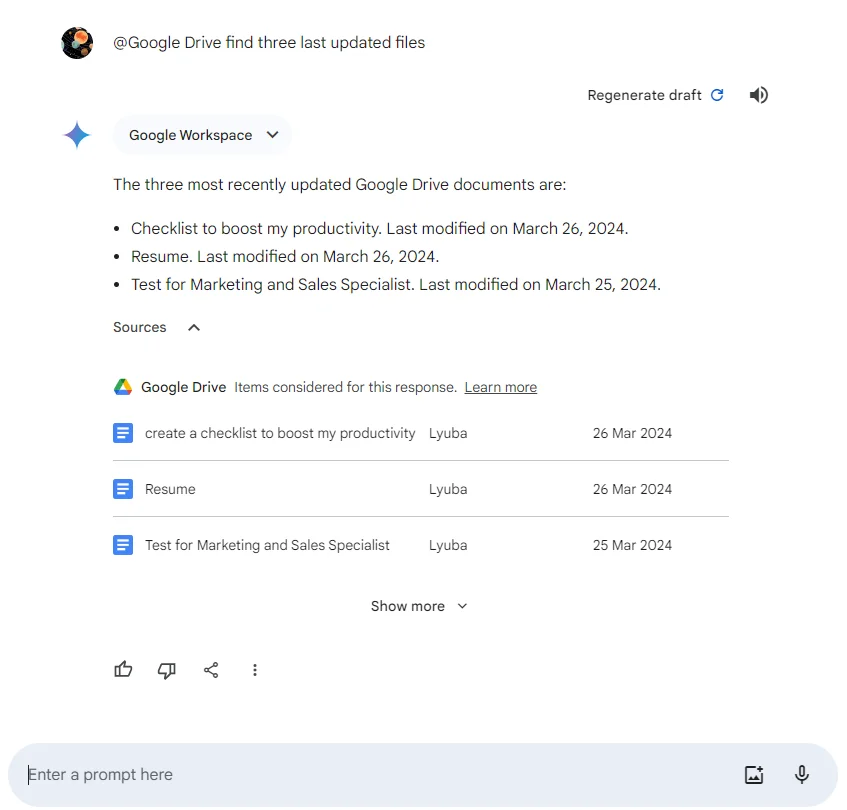Expand the Google Workspace dropdown
847x810 pixels.
(x=203, y=135)
